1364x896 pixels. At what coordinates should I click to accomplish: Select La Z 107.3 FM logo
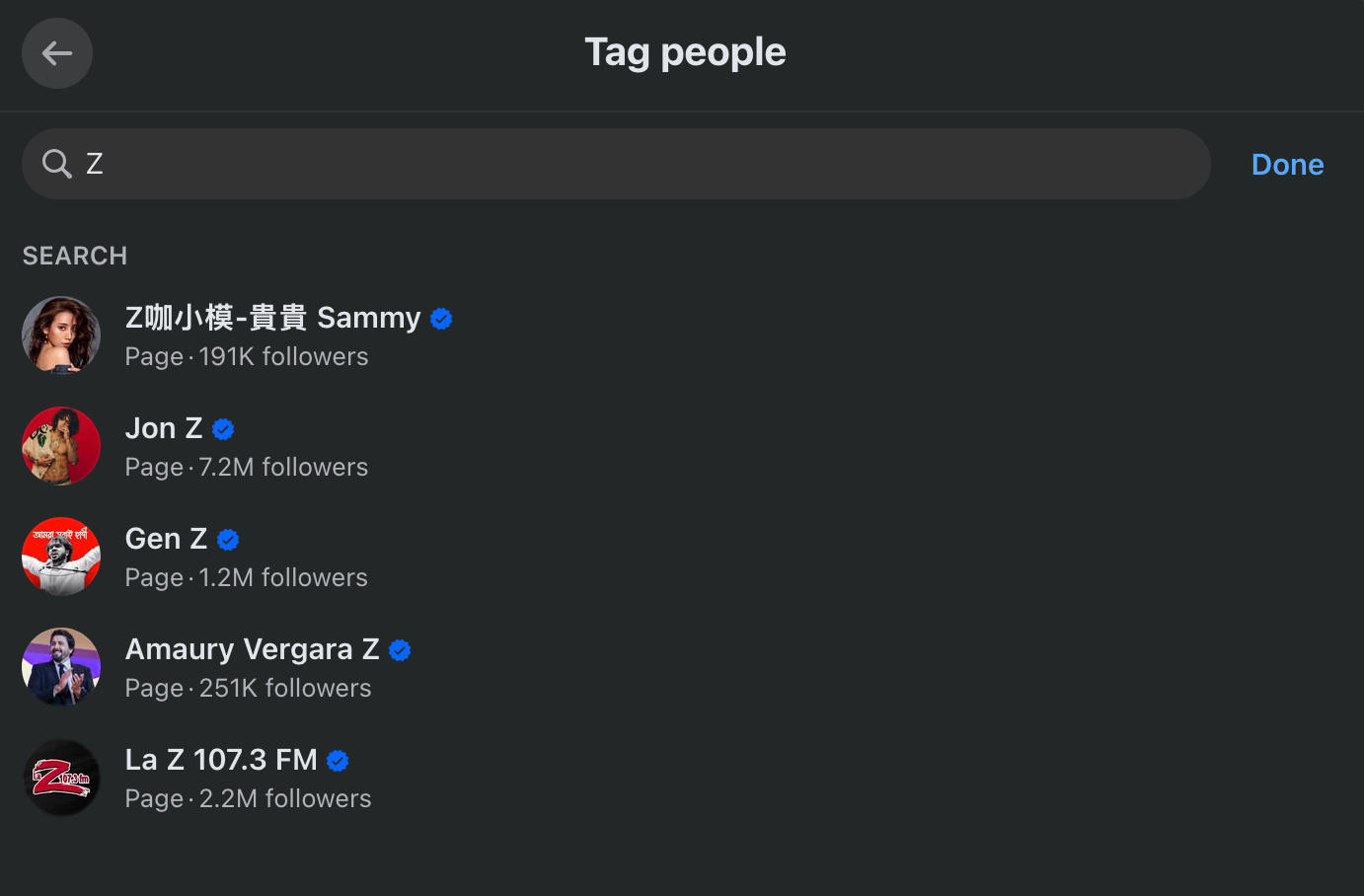tap(61, 778)
